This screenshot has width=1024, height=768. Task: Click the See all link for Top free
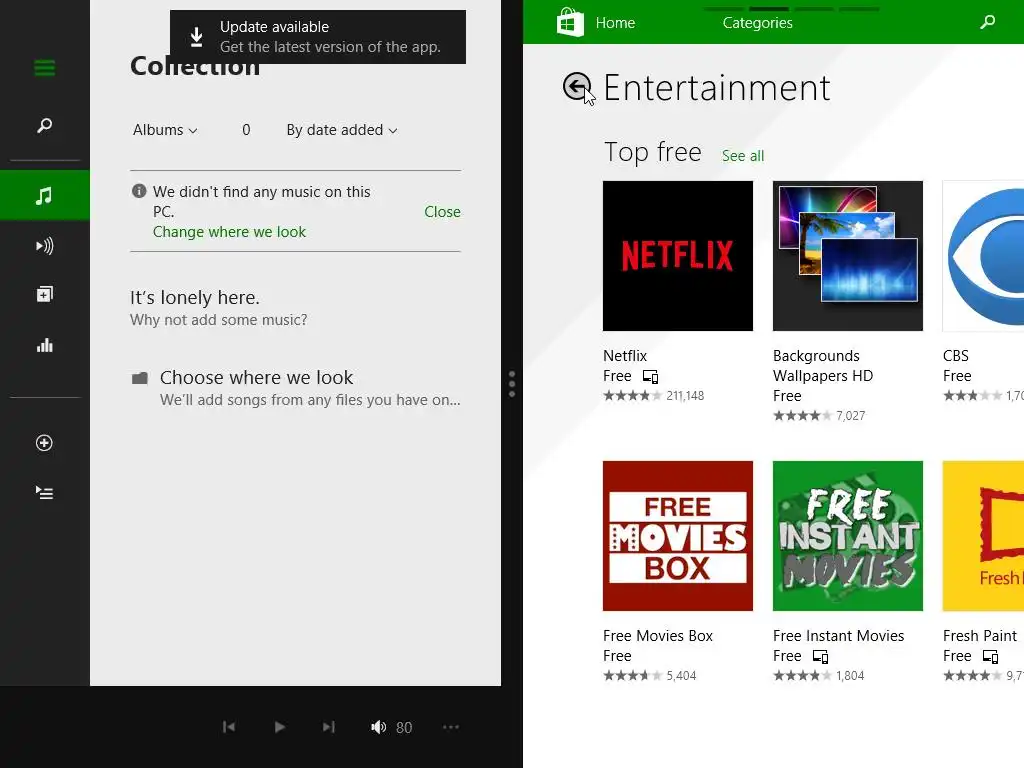click(743, 156)
